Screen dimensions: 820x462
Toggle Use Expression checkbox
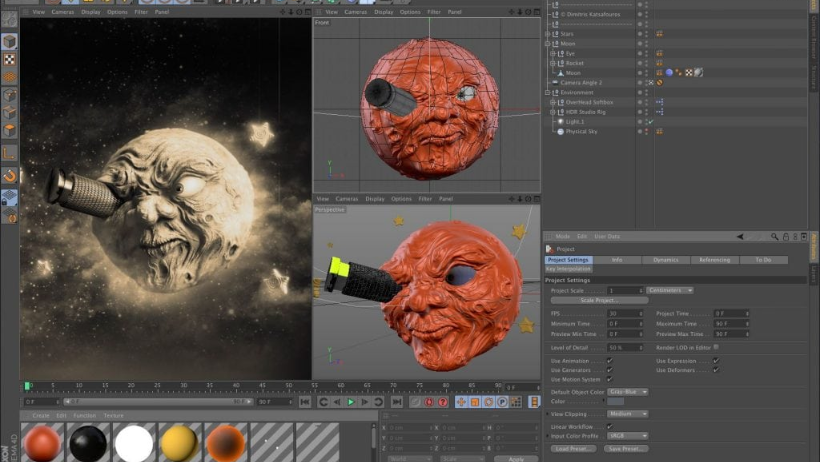click(x=716, y=360)
